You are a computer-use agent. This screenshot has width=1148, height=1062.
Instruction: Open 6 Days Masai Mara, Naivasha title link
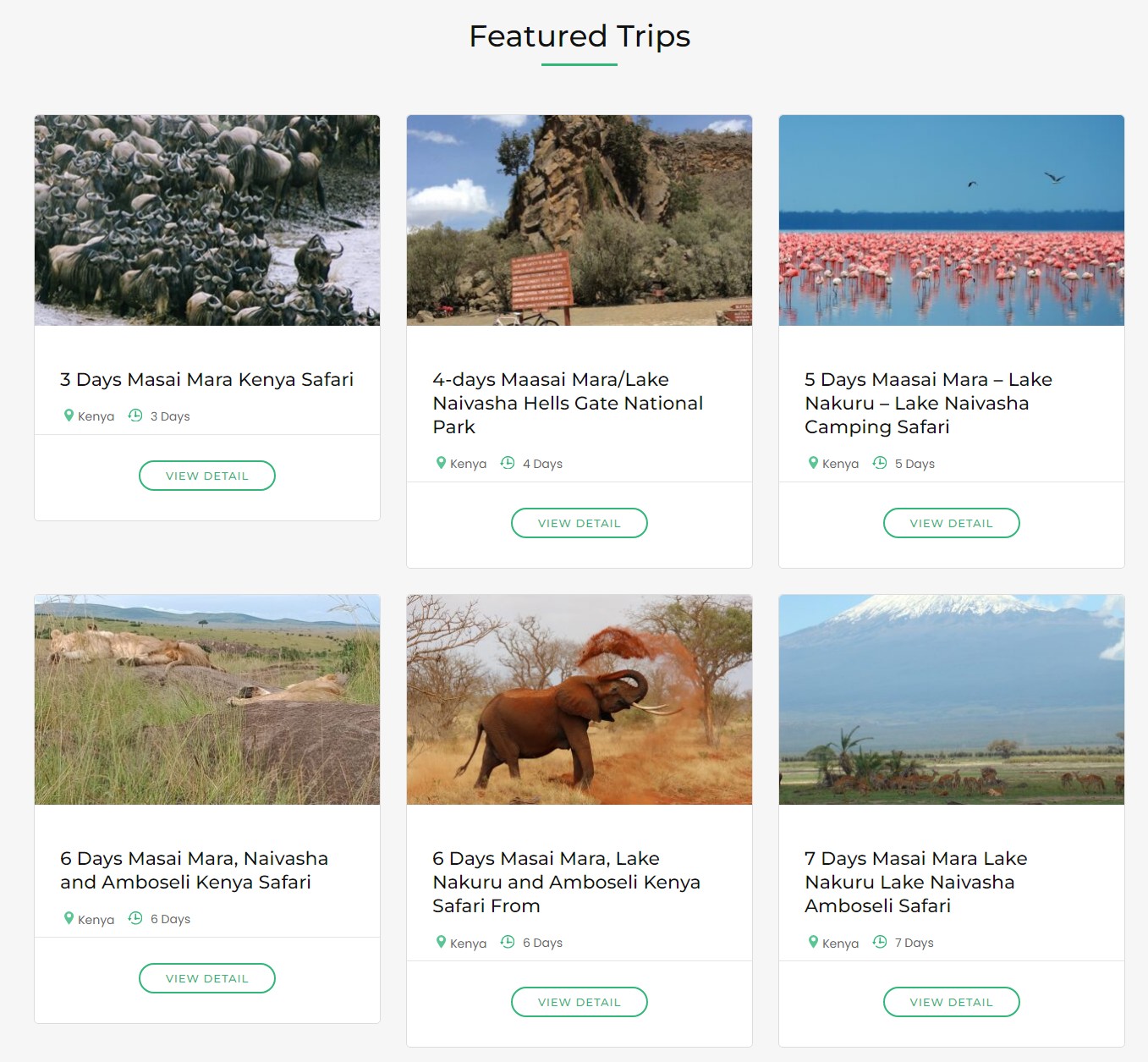tap(194, 870)
